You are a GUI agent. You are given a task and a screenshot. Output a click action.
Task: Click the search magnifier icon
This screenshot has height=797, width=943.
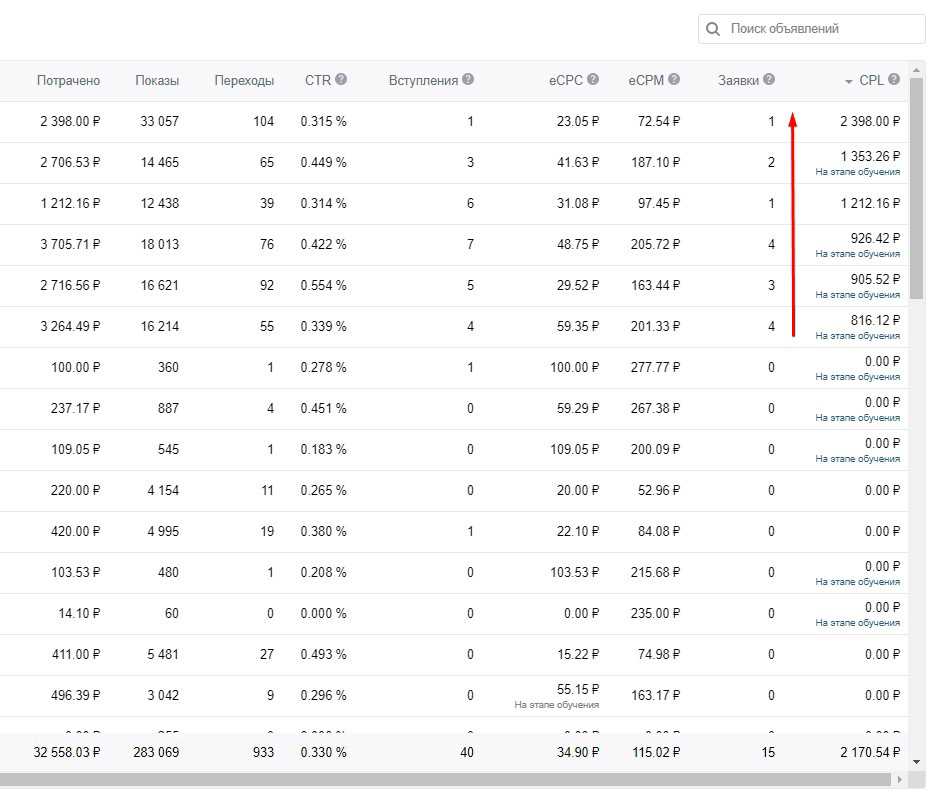pyautogui.click(x=713, y=29)
